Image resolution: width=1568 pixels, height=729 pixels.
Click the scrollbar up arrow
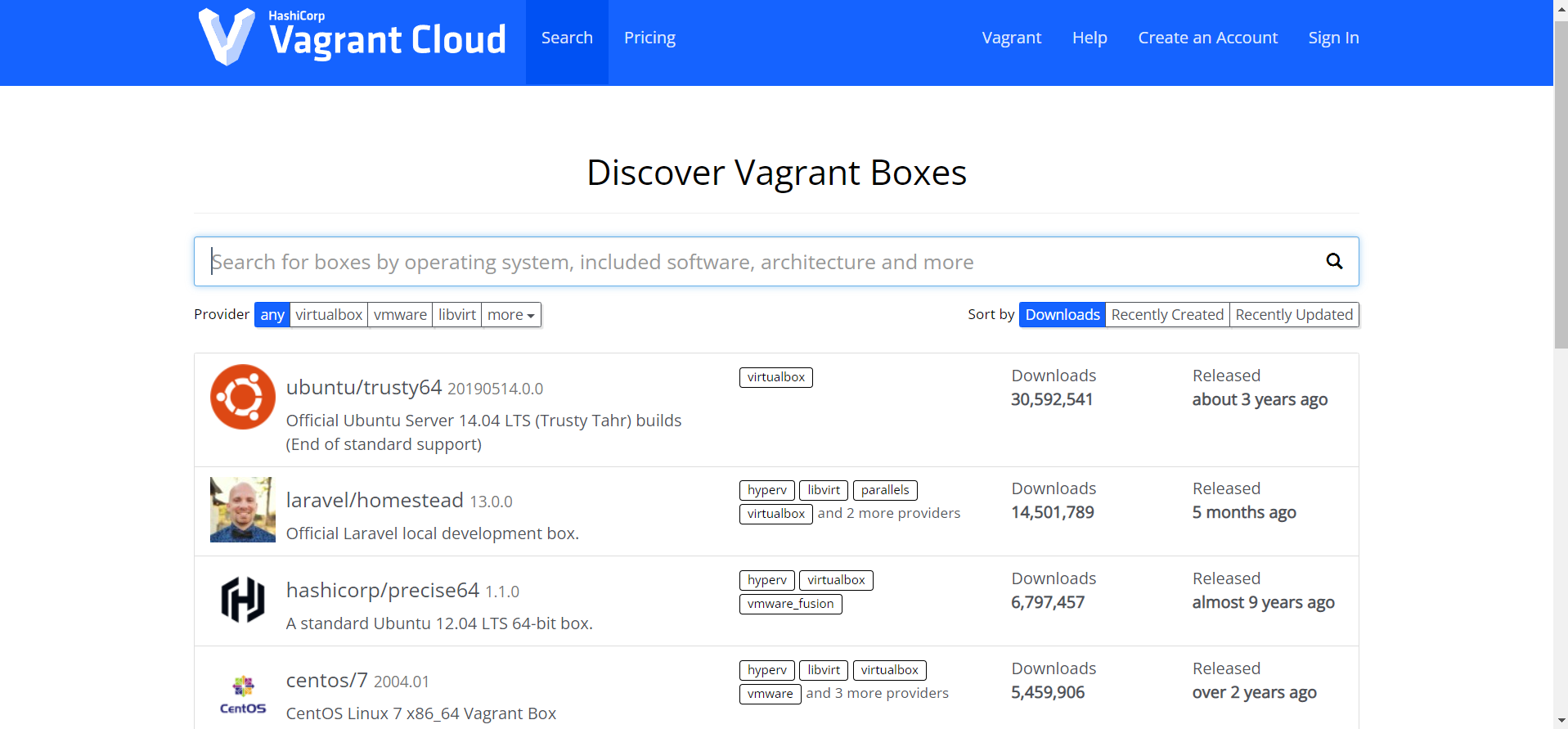tap(1561, 7)
